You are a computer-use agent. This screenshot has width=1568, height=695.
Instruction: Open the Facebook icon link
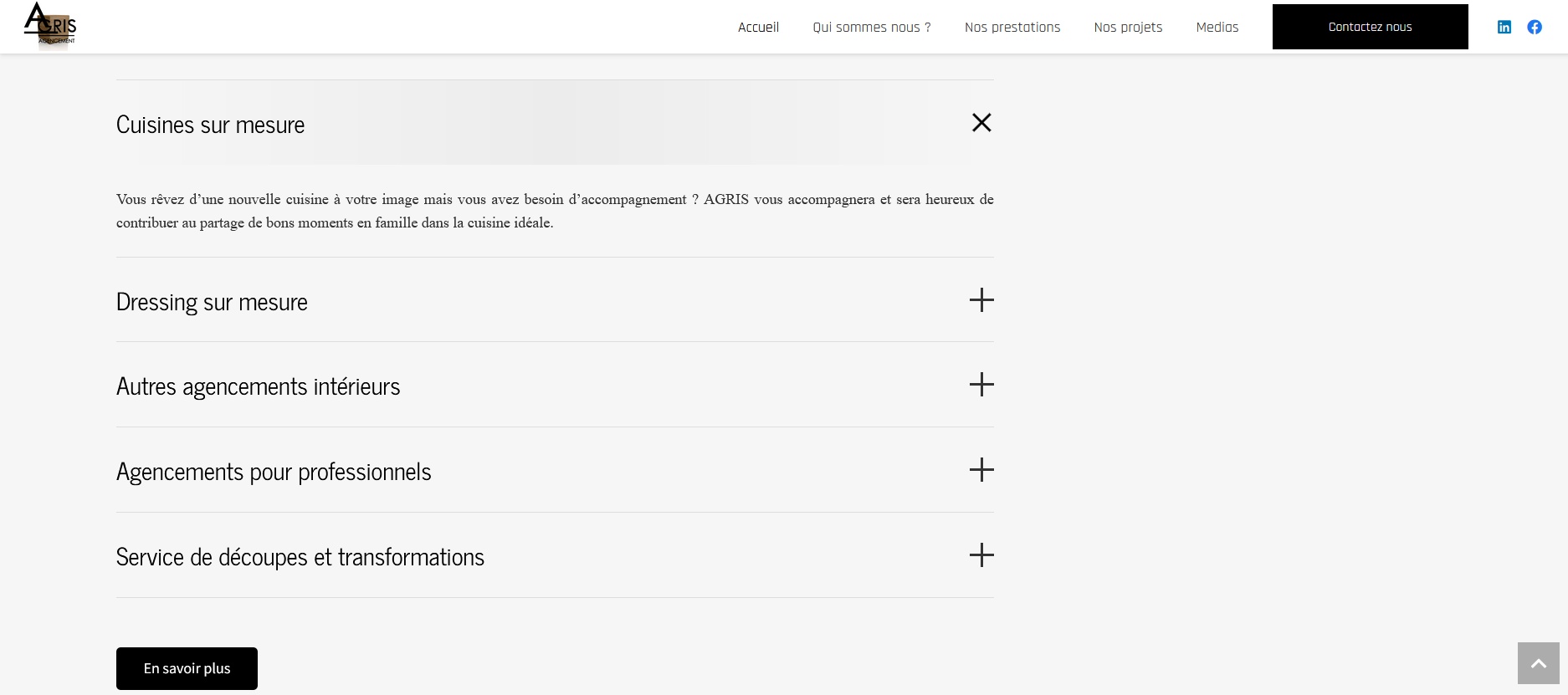pos(1535,27)
